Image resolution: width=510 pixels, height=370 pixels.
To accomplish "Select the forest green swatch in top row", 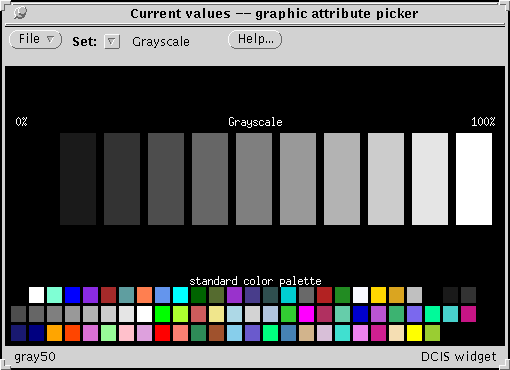I will pyautogui.click(x=342, y=295).
